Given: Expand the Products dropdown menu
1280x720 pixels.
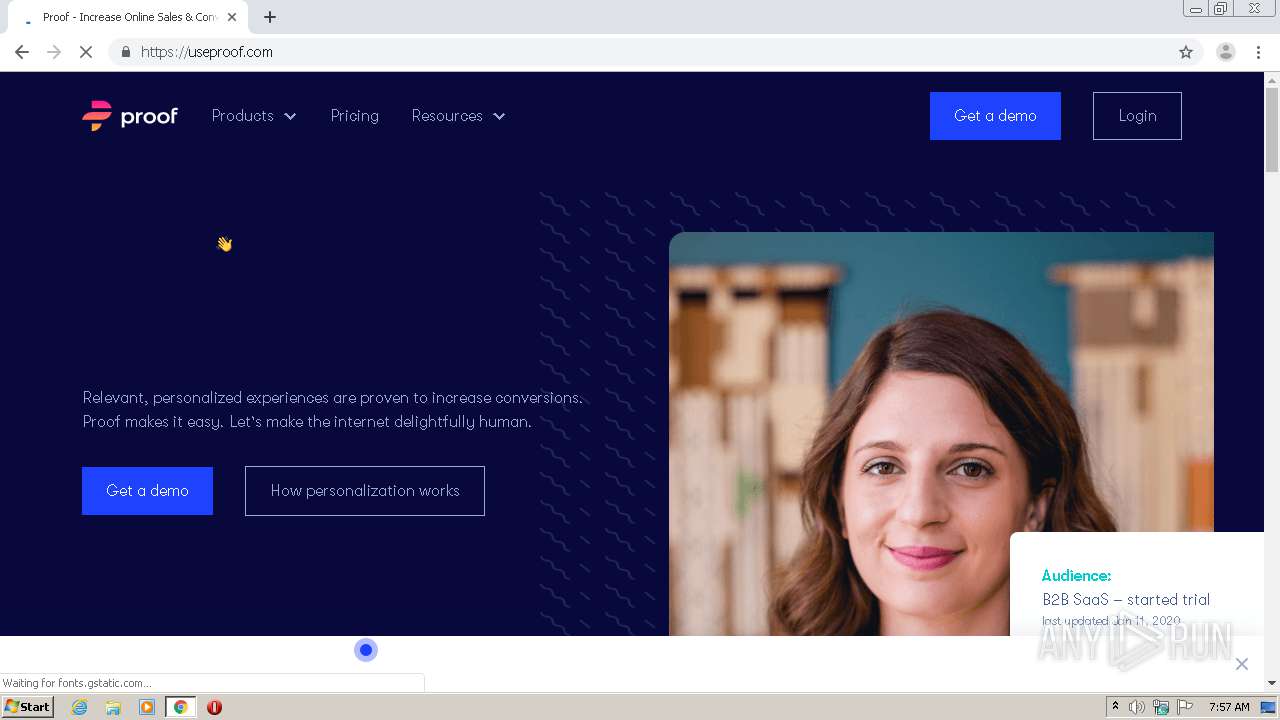Looking at the screenshot, I should tap(254, 116).
